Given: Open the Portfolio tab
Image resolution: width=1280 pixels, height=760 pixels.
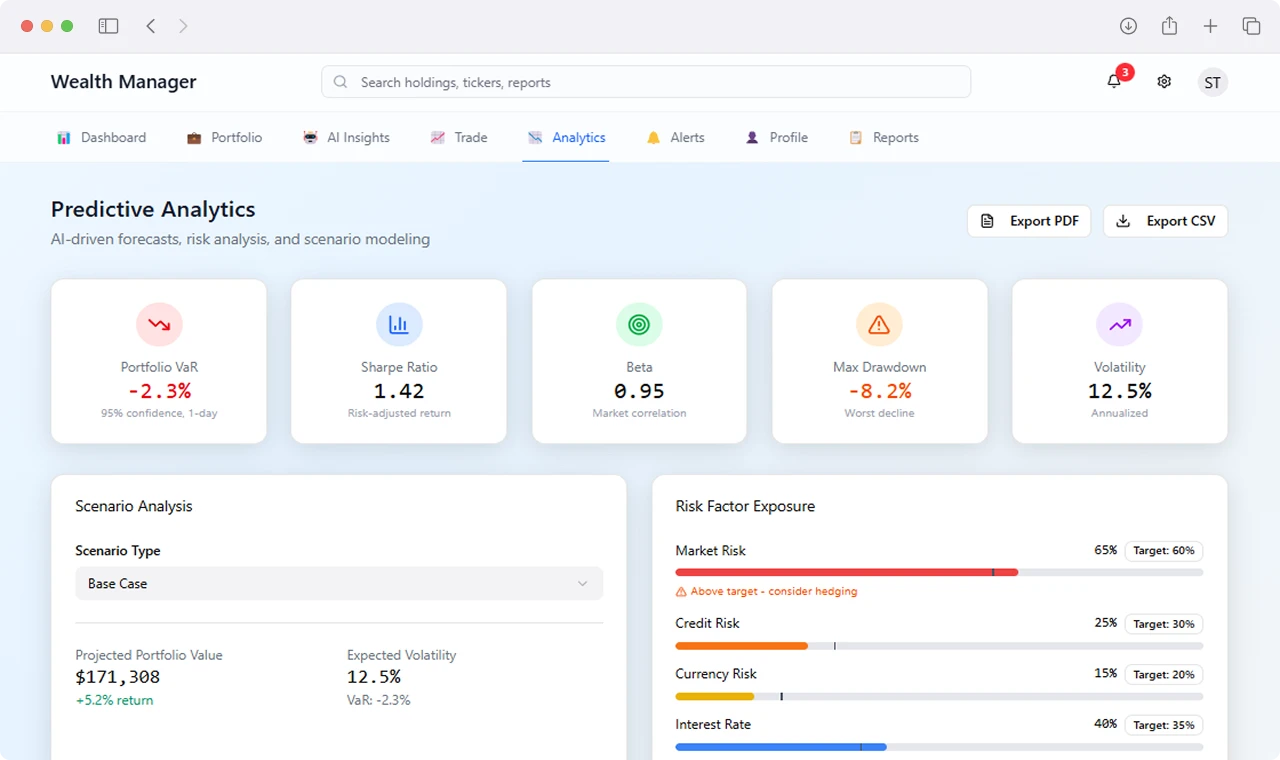Looking at the screenshot, I should click(x=225, y=137).
